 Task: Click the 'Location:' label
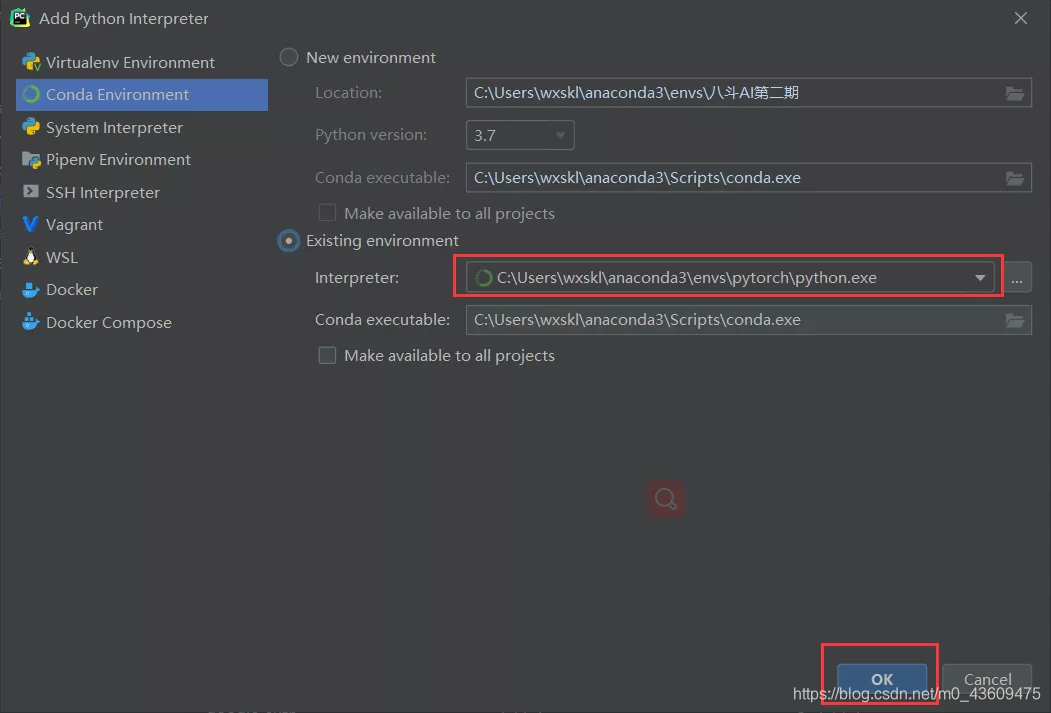349,92
